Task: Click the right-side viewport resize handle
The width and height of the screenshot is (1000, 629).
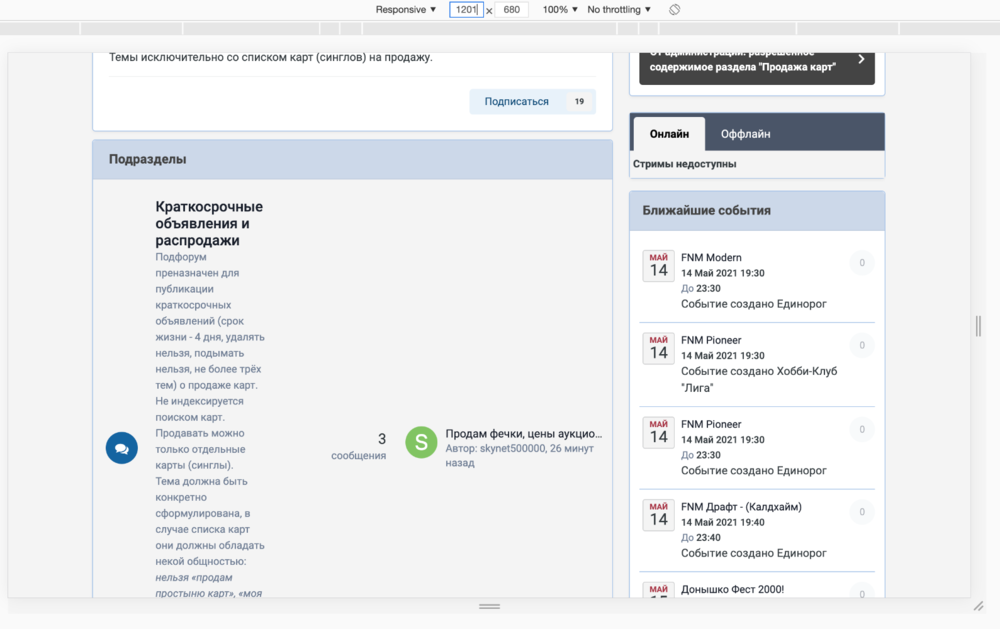Action: (x=978, y=326)
